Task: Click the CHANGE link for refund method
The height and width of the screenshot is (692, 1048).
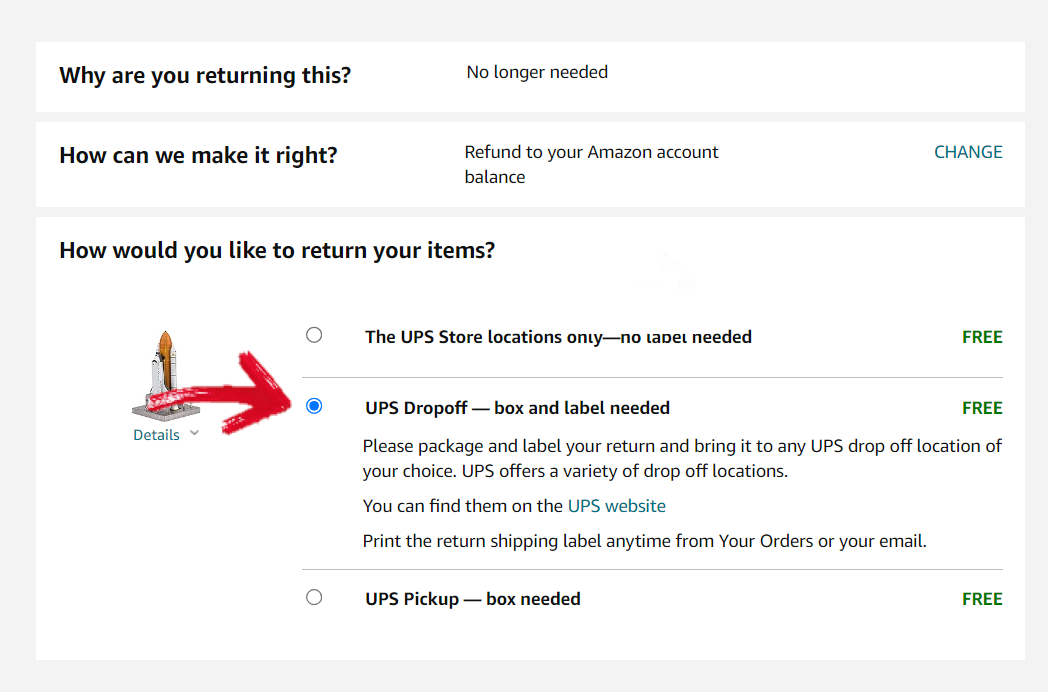Action: (968, 152)
